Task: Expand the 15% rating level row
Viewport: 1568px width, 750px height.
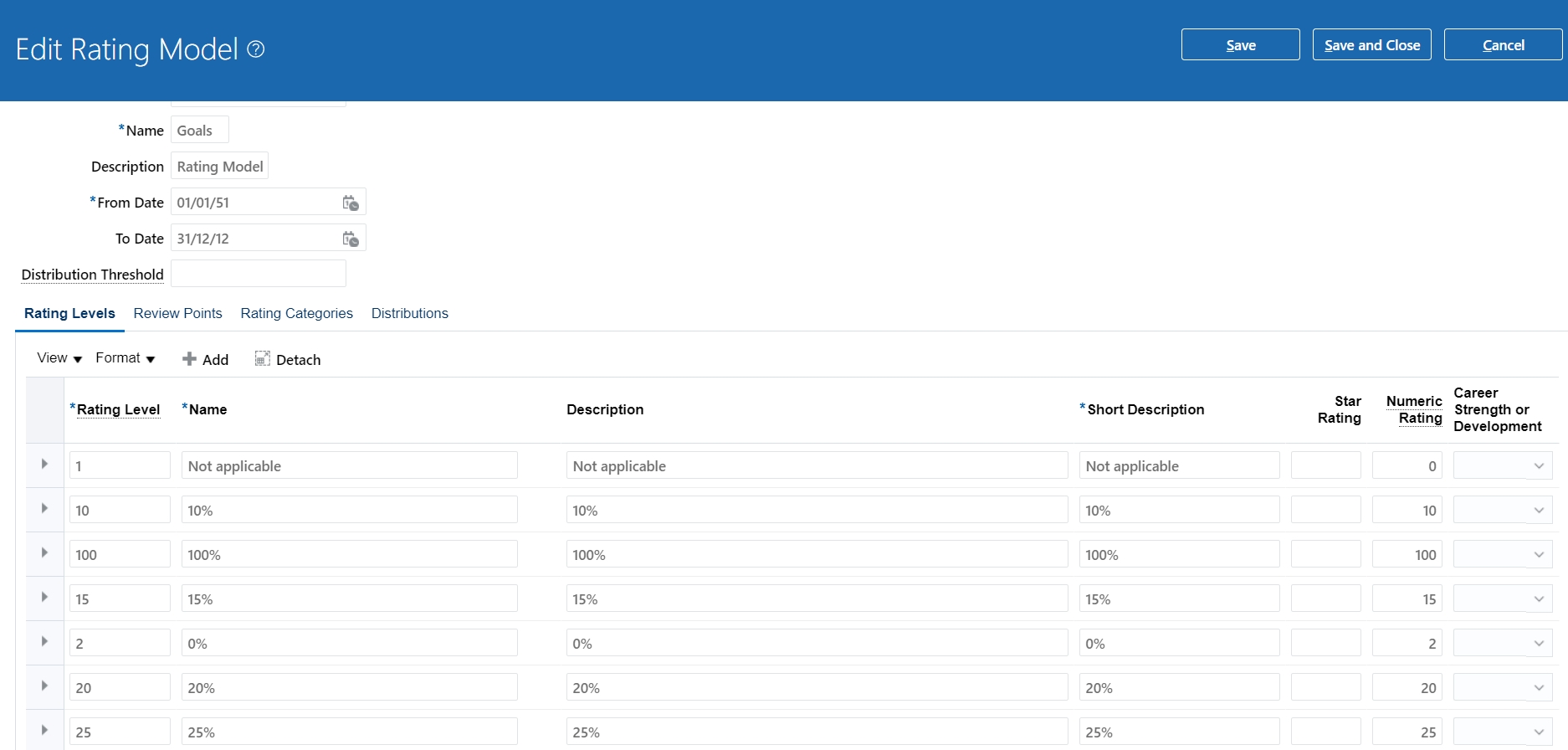Action: [44, 597]
